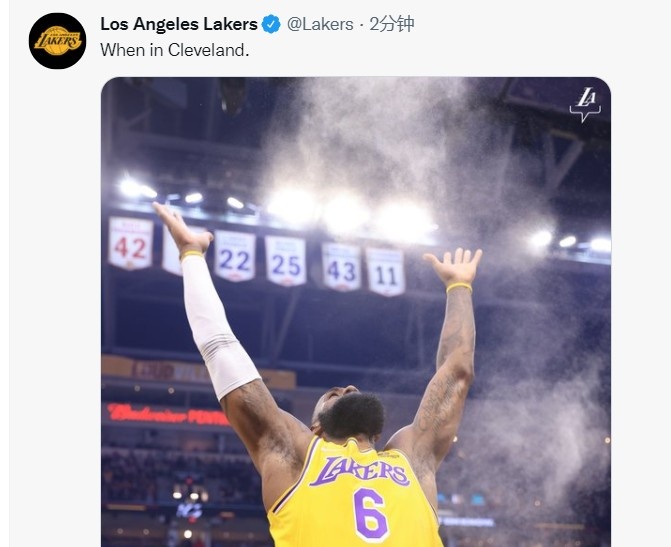Click the tweet text 'When in Cleveland.'
Viewport: 671px width, 547px height.
(175, 50)
